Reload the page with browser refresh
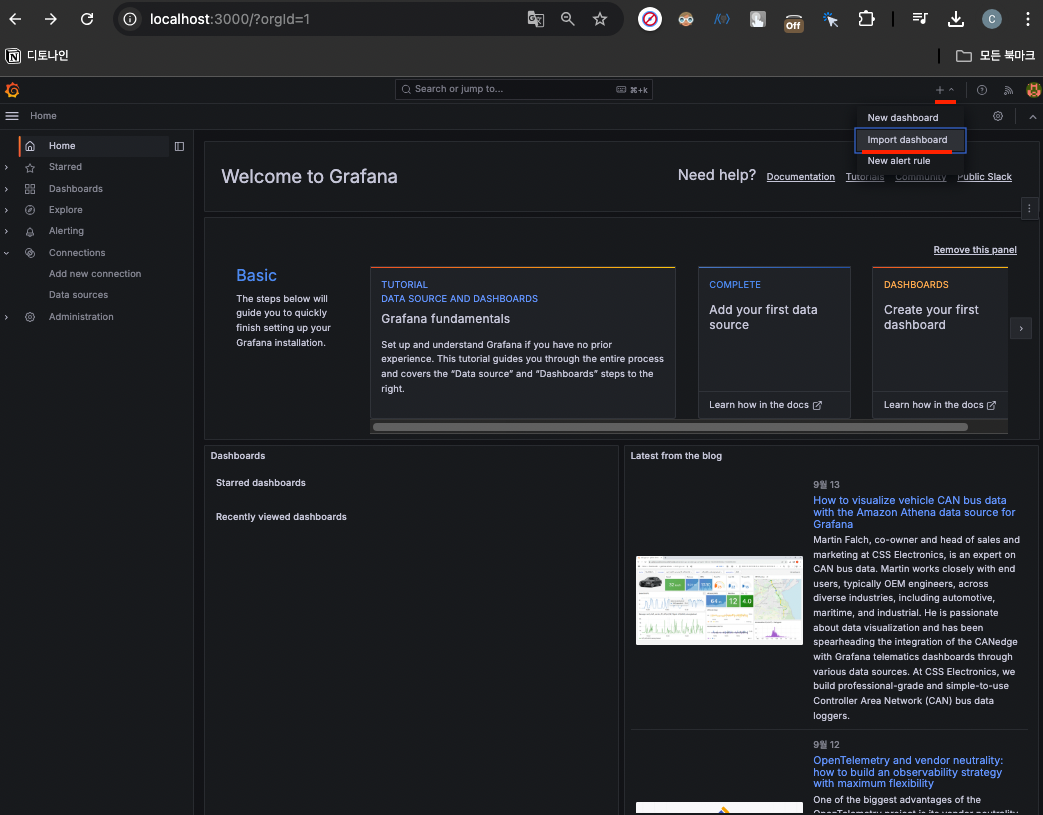 (x=87, y=19)
